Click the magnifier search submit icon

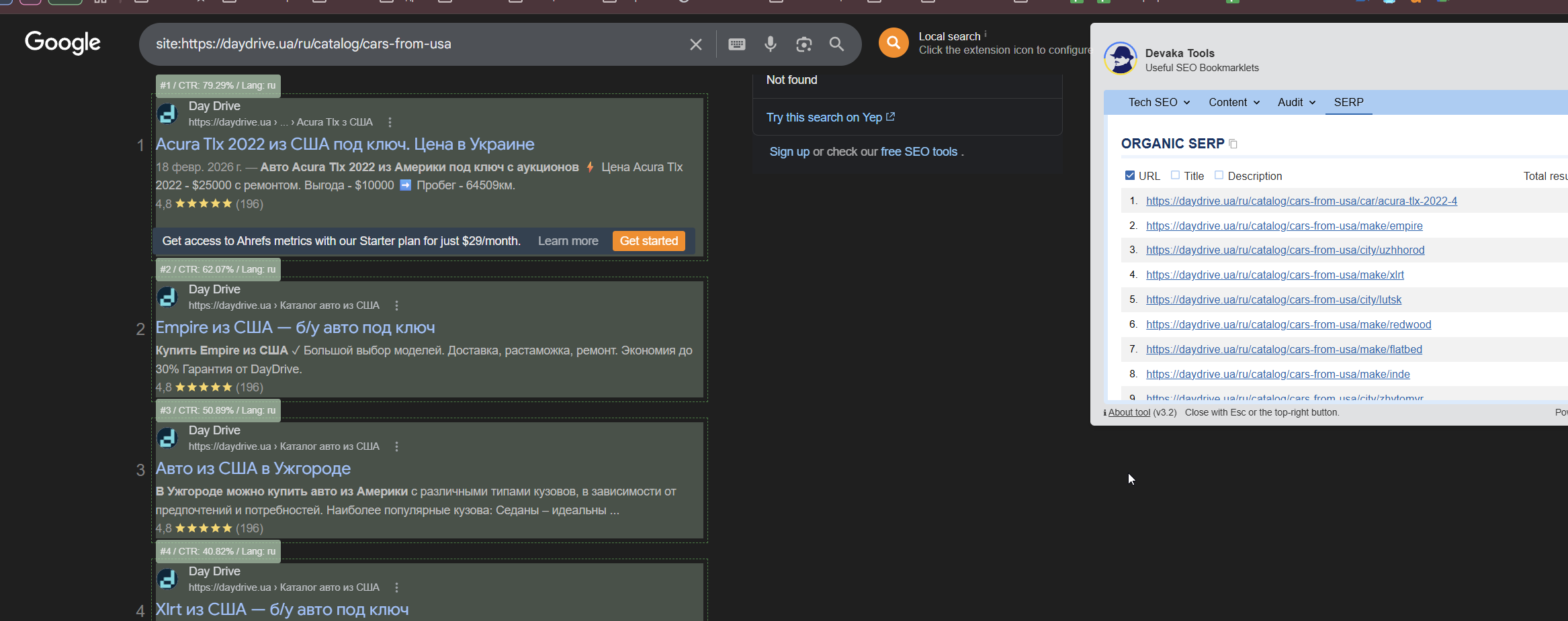pos(836,44)
